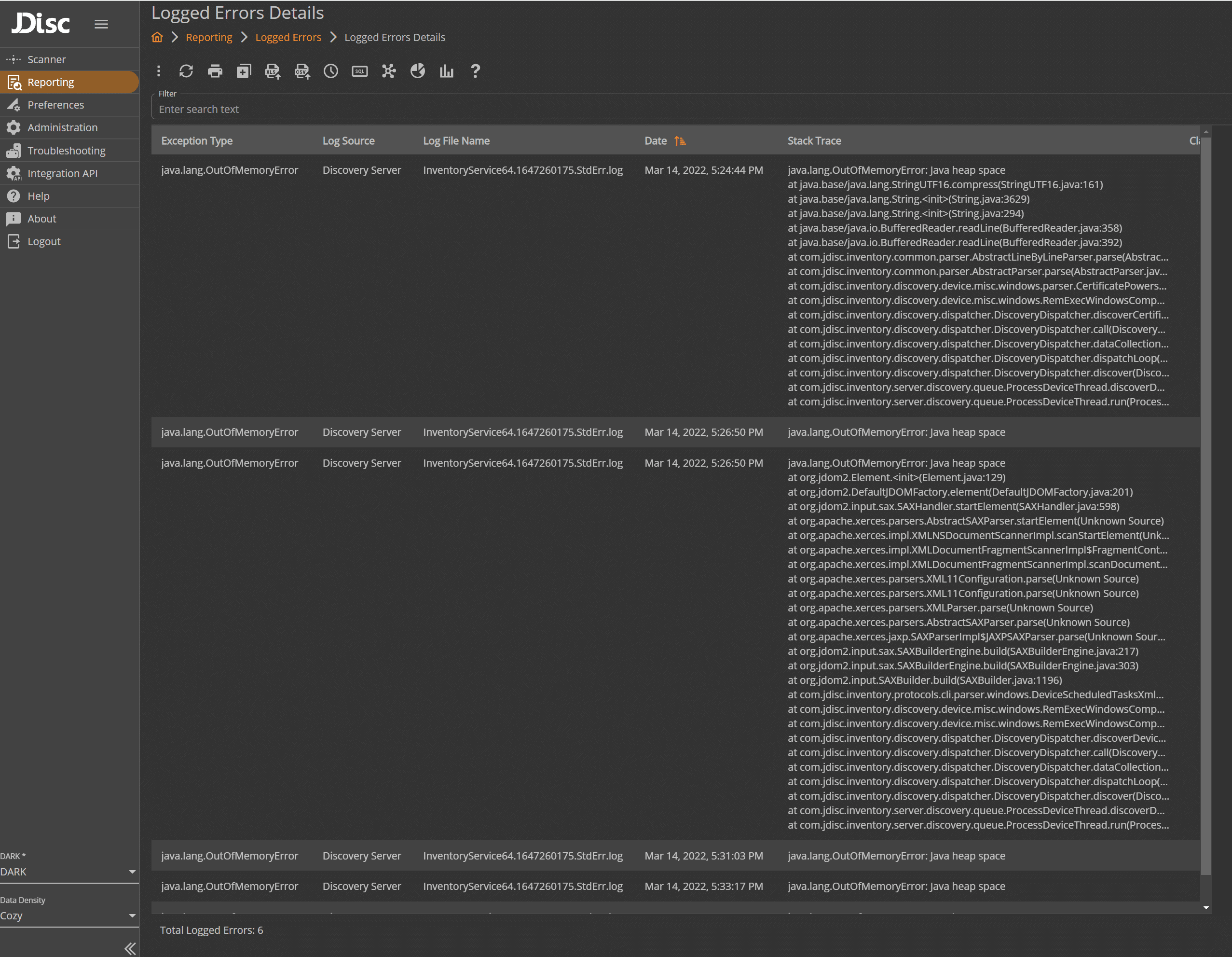The height and width of the screenshot is (957, 1232).
Task: Collapse the sidebar using the hamburger icon
Action: coord(101,24)
